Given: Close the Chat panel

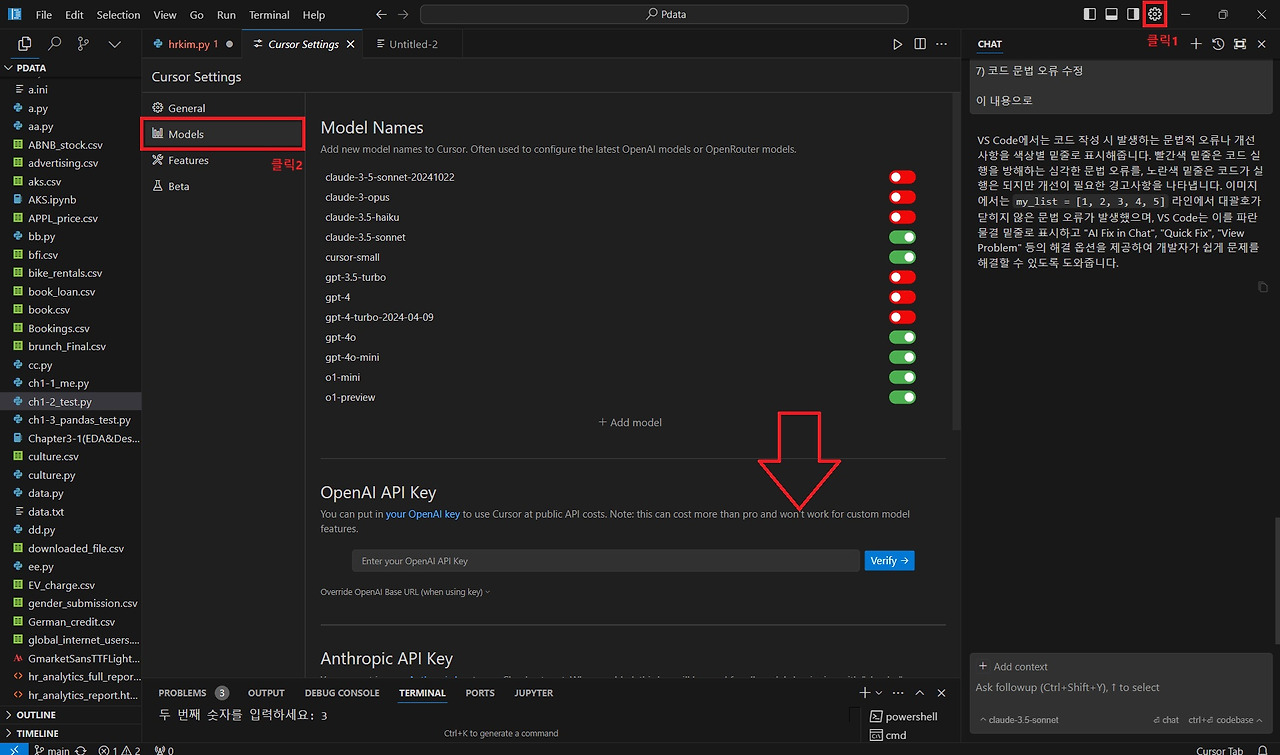Looking at the screenshot, I should (x=1262, y=44).
